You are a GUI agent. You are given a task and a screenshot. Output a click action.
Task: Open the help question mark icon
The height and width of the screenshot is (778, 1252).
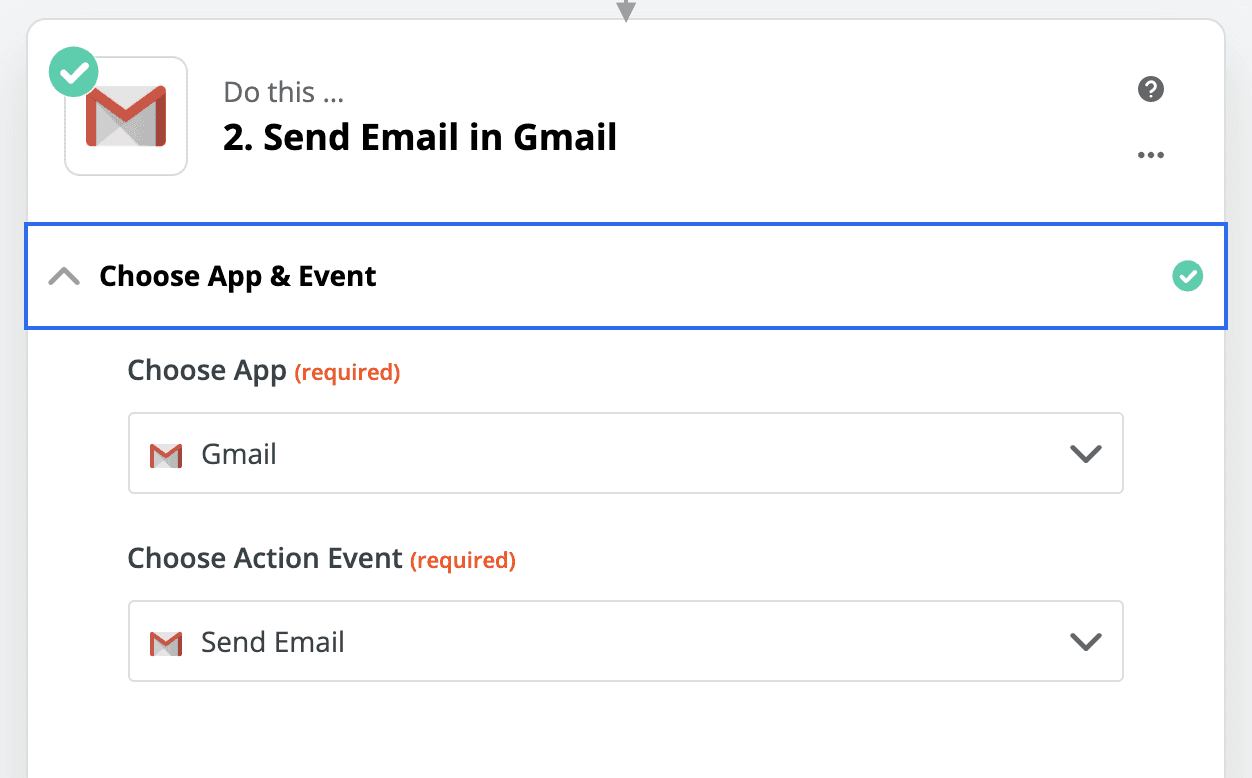(1151, 89)
